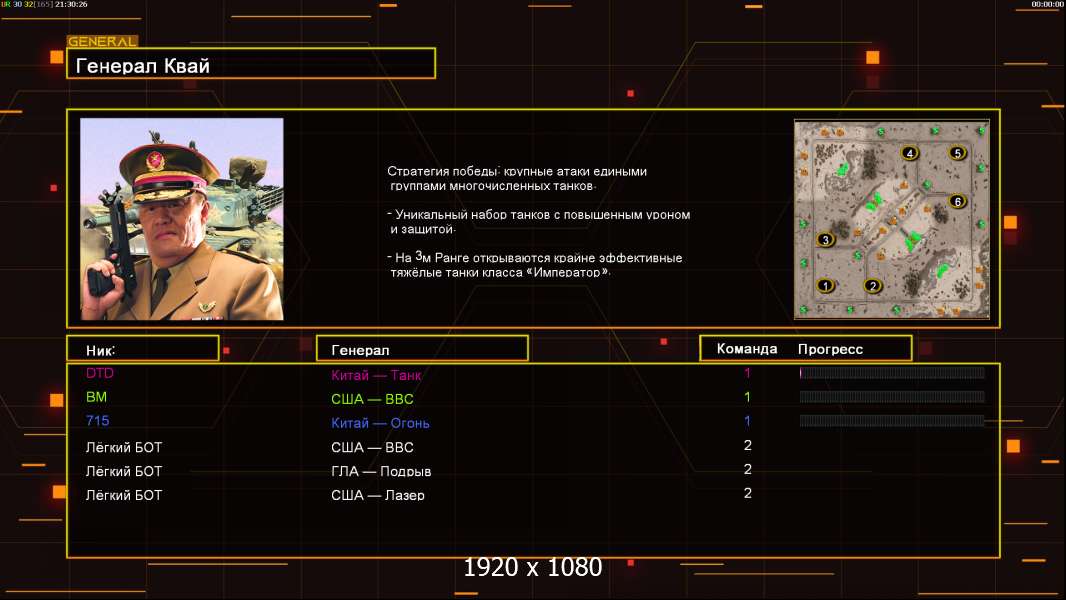Click start position 5 on the minimap
The width and height of the screenshot is (1066, 600).
pos(958,153)
